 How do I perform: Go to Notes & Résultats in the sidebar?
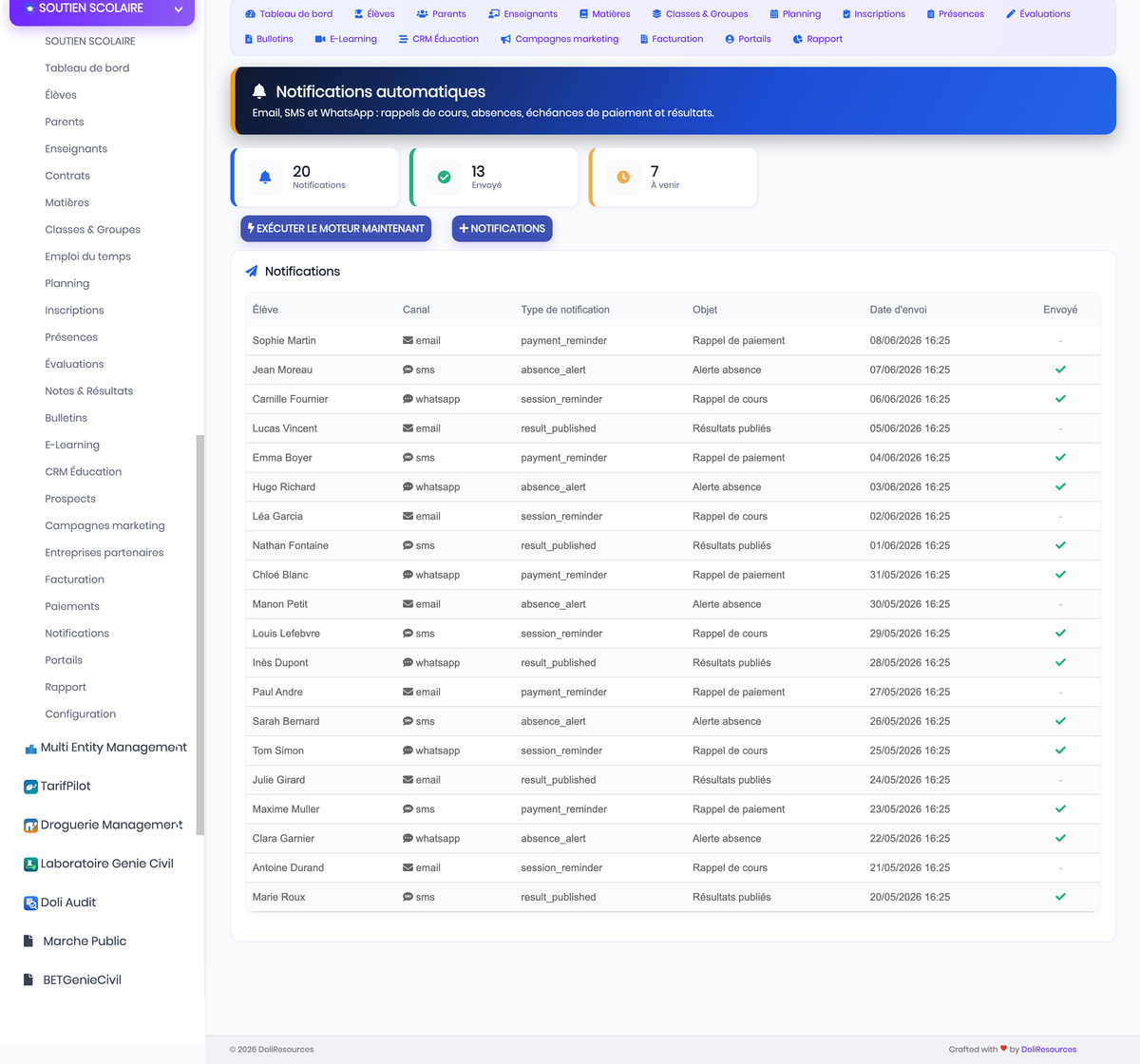pyautogui.click(x=88, y=391)
